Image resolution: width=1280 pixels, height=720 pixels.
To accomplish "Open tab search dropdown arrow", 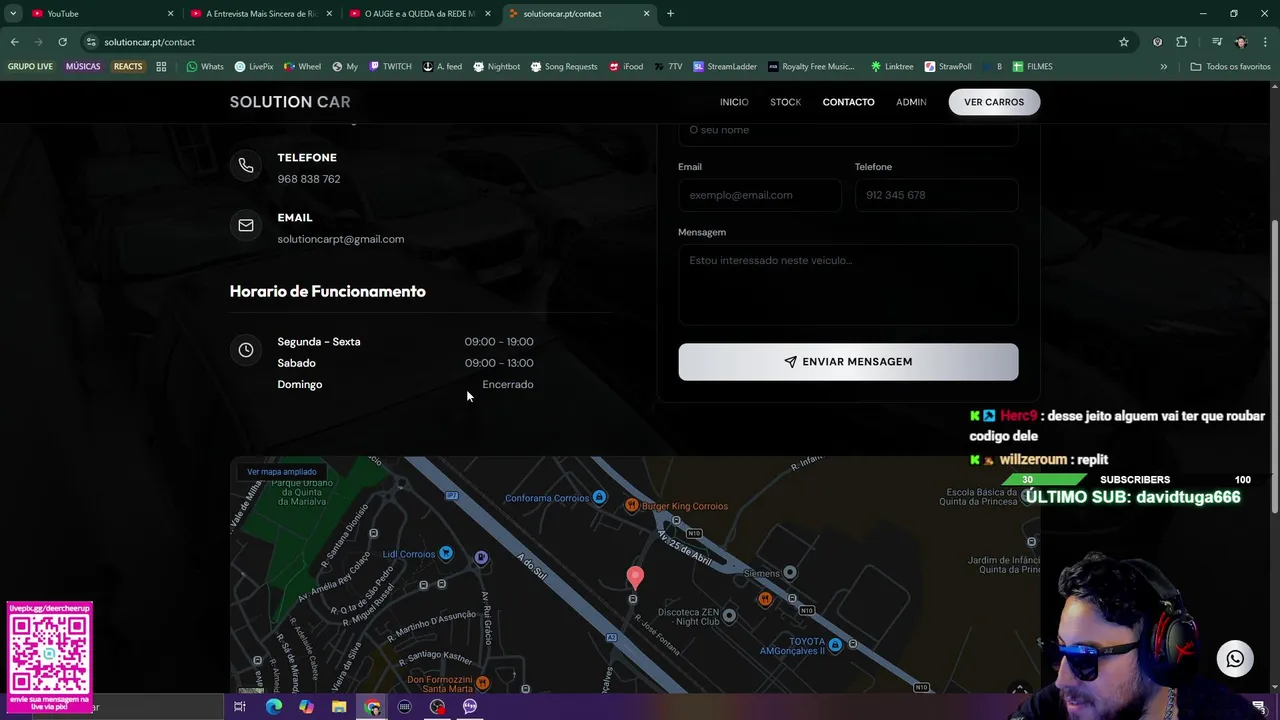I will [x=13, y=14].
